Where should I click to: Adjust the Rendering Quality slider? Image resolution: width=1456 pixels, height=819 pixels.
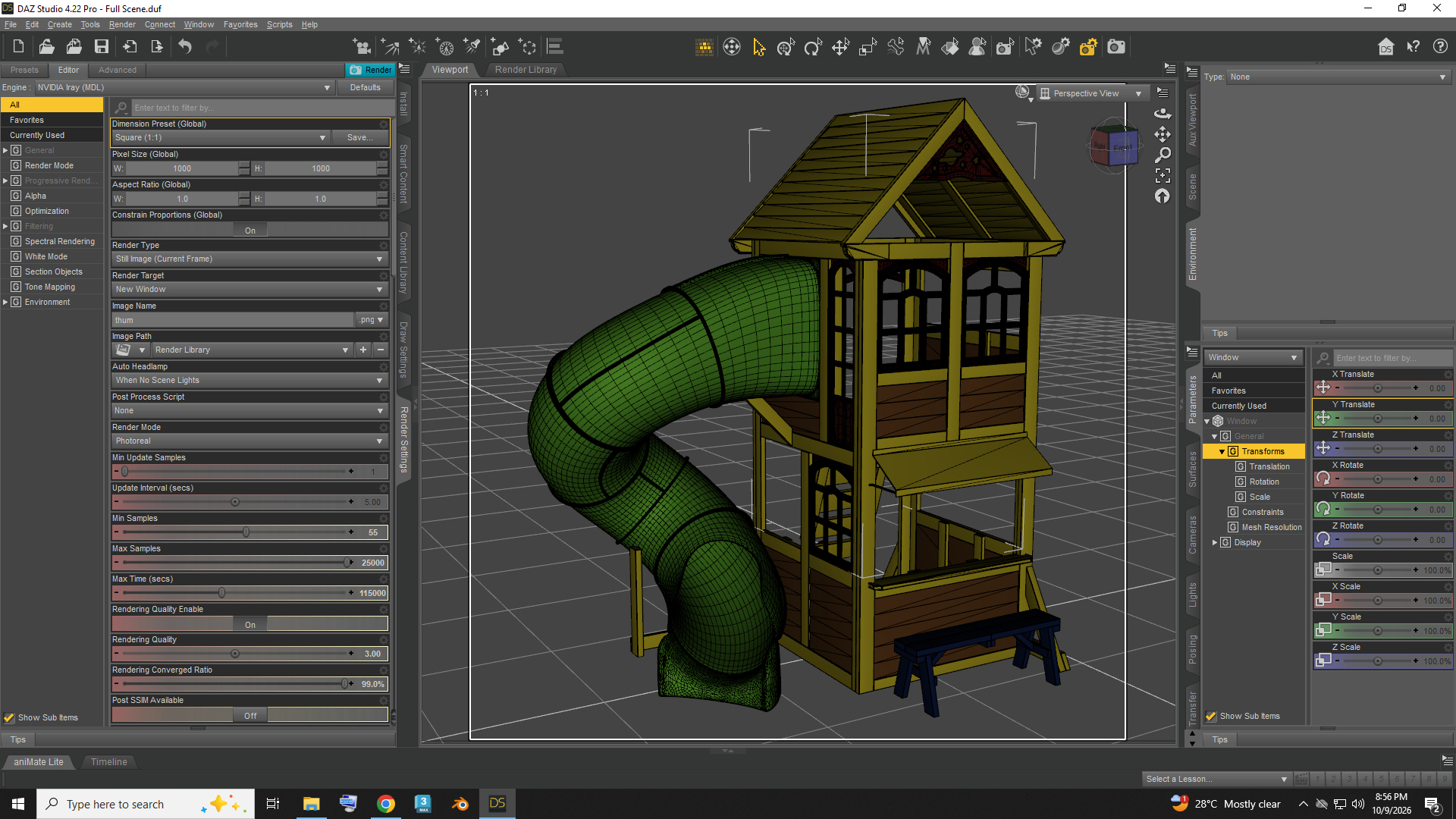235,654
